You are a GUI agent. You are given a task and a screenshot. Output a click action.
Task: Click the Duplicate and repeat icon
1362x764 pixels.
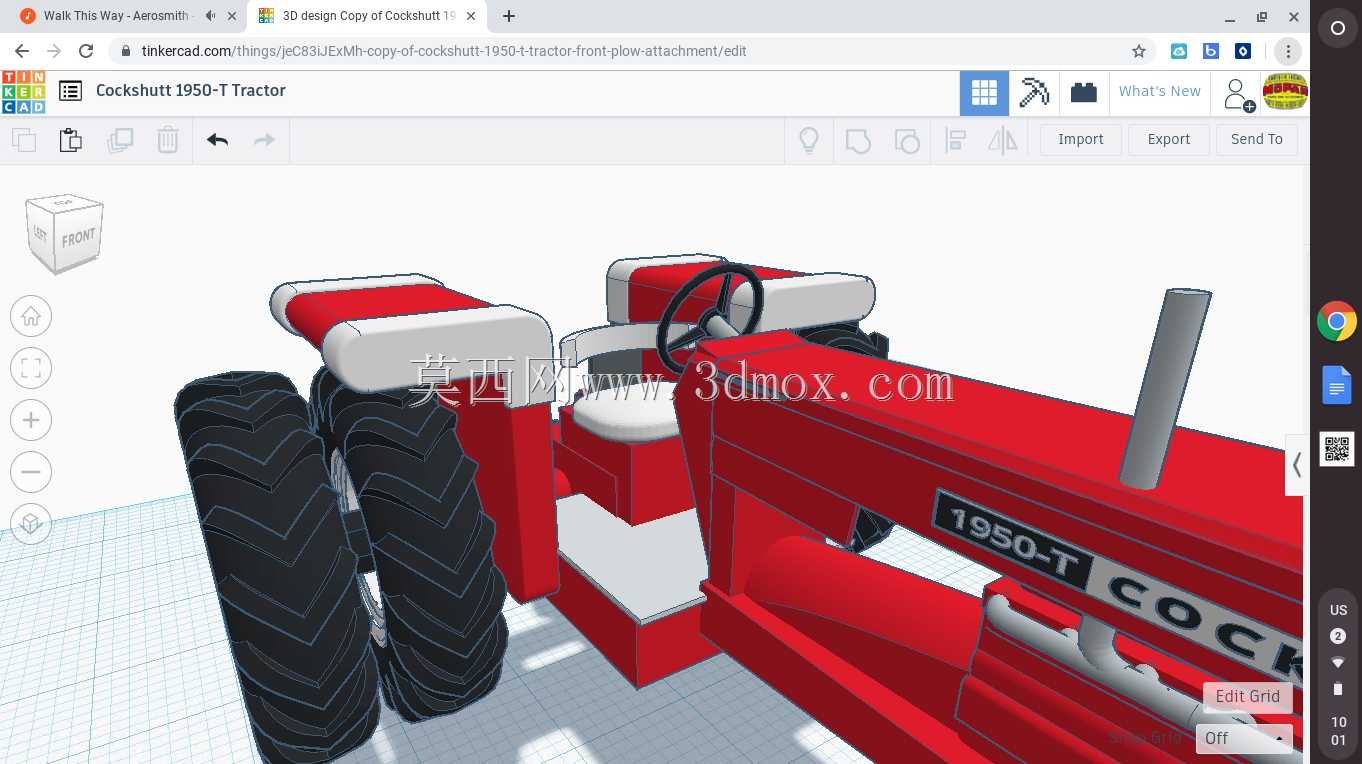120,140
